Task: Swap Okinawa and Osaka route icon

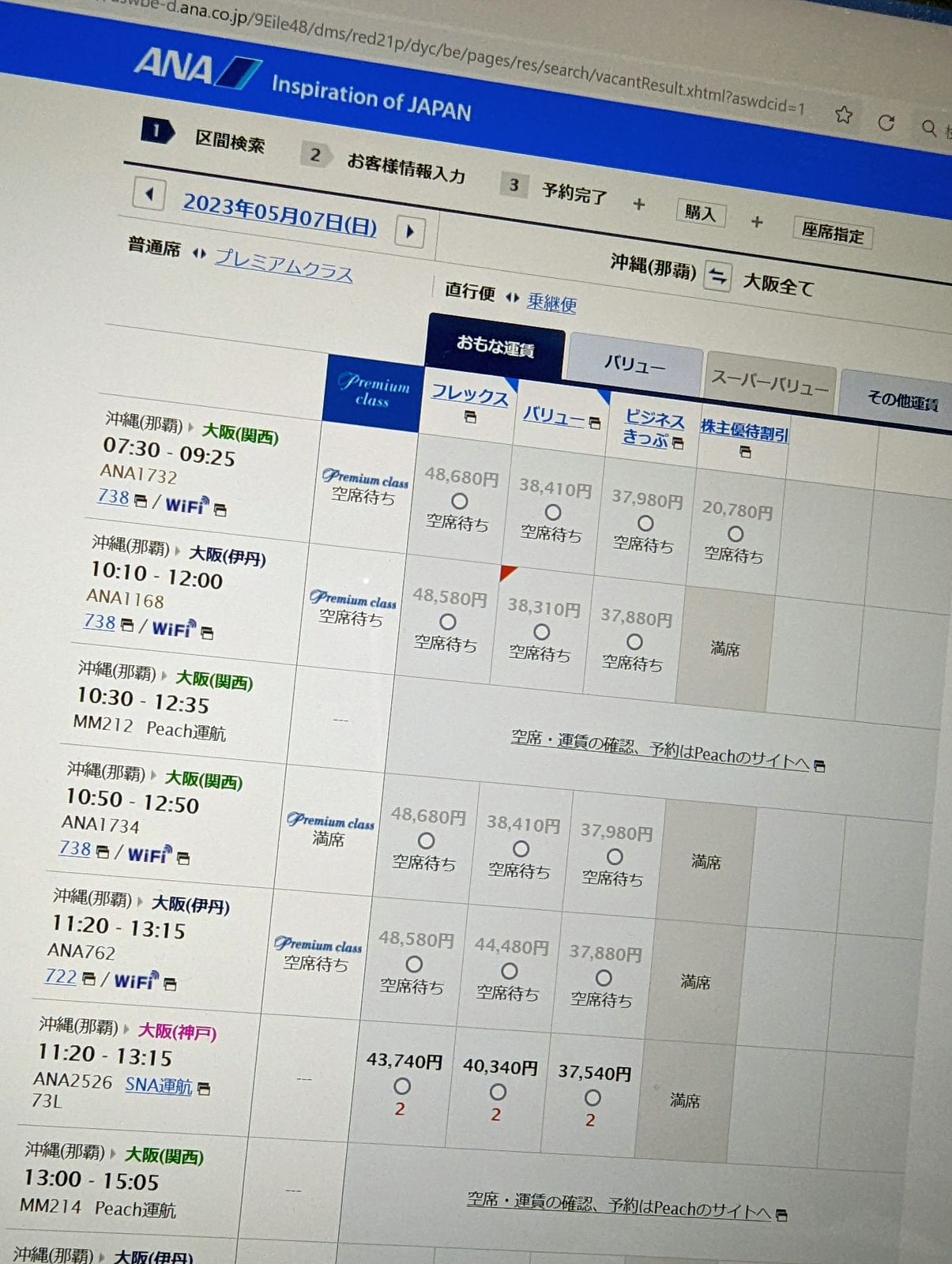Action: coord(717,276)
